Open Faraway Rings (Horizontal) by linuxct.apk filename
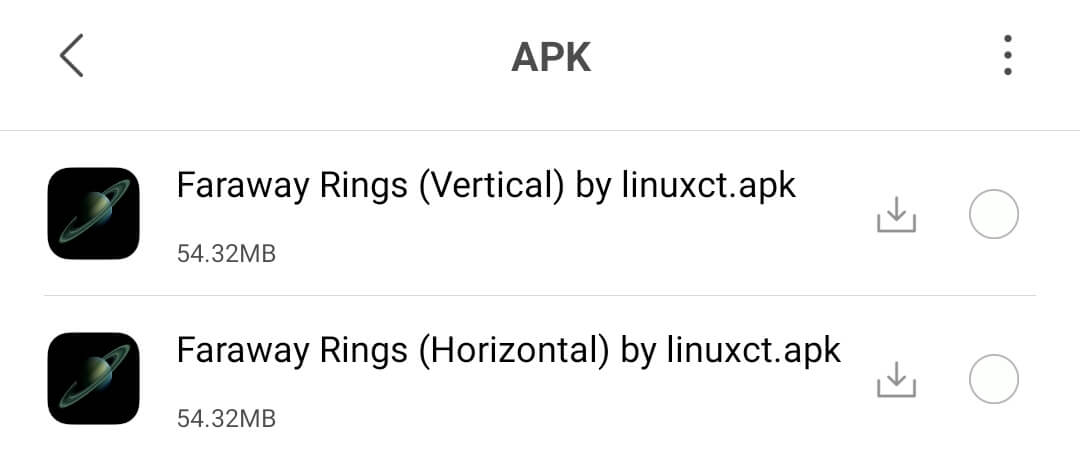Image resolution: width=1080 pixels, height=455 pixels. click(x=509, y=351)
